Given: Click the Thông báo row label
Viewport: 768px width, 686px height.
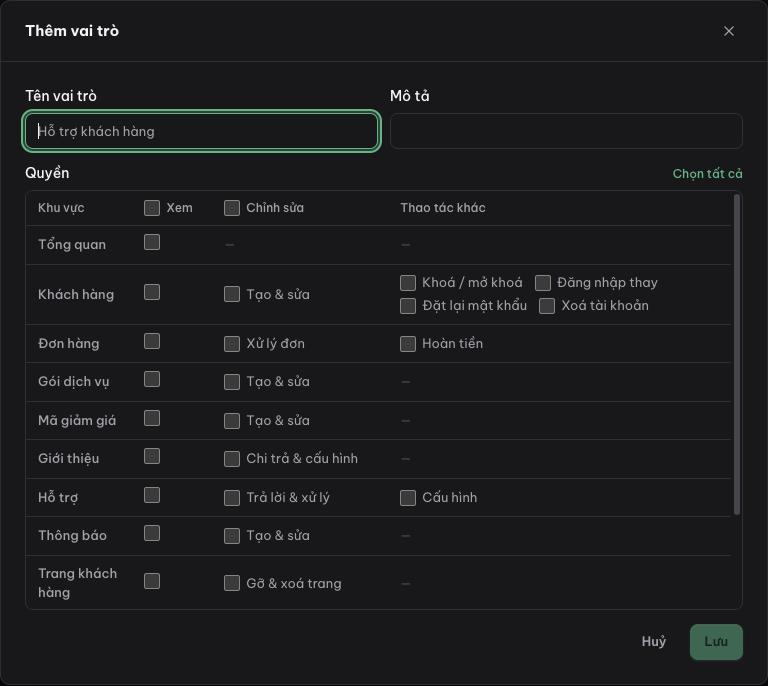Looking at the screenshot, I should point(72,536).
